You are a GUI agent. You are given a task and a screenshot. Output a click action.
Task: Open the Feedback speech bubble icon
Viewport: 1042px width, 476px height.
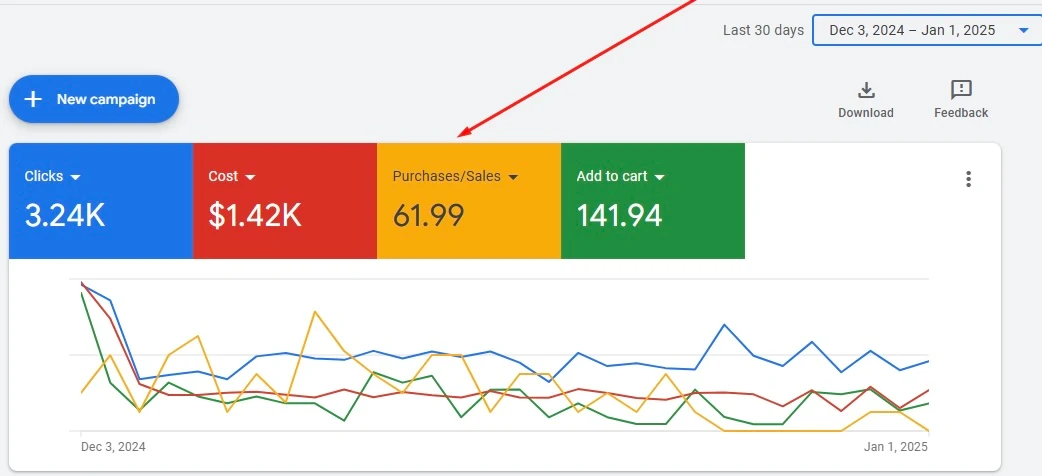coord(961,90)
